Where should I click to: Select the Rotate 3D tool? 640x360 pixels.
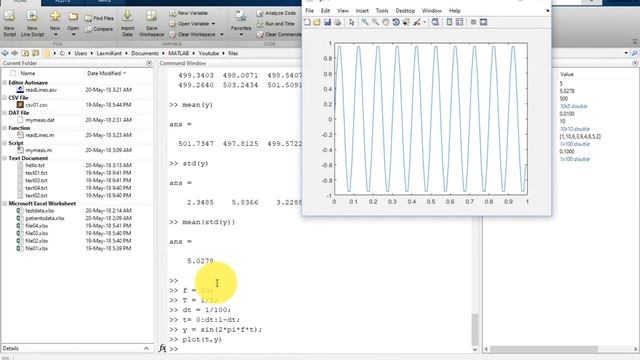[396, 22]
